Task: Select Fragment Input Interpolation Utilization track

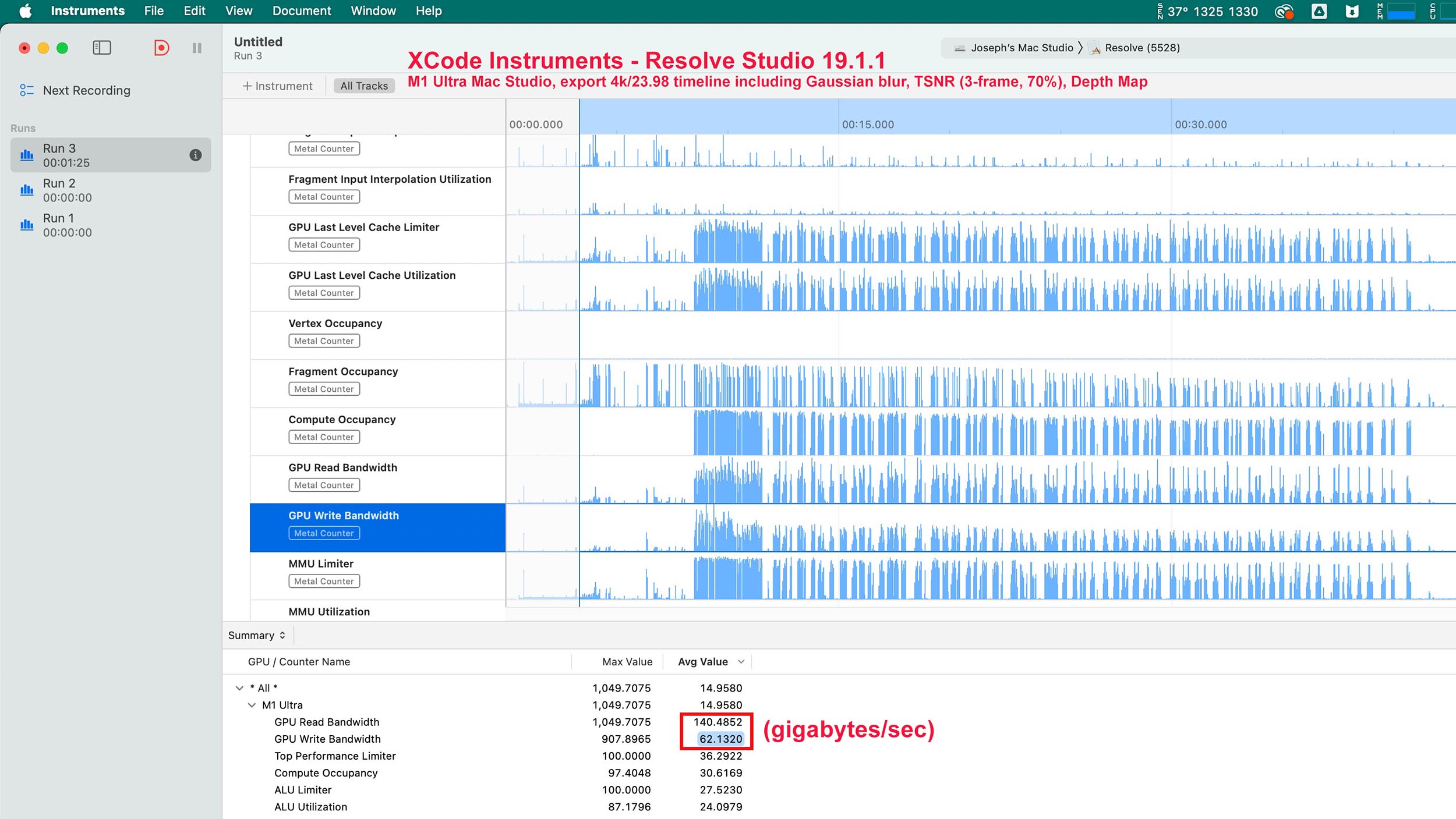Action: [377, 191]
